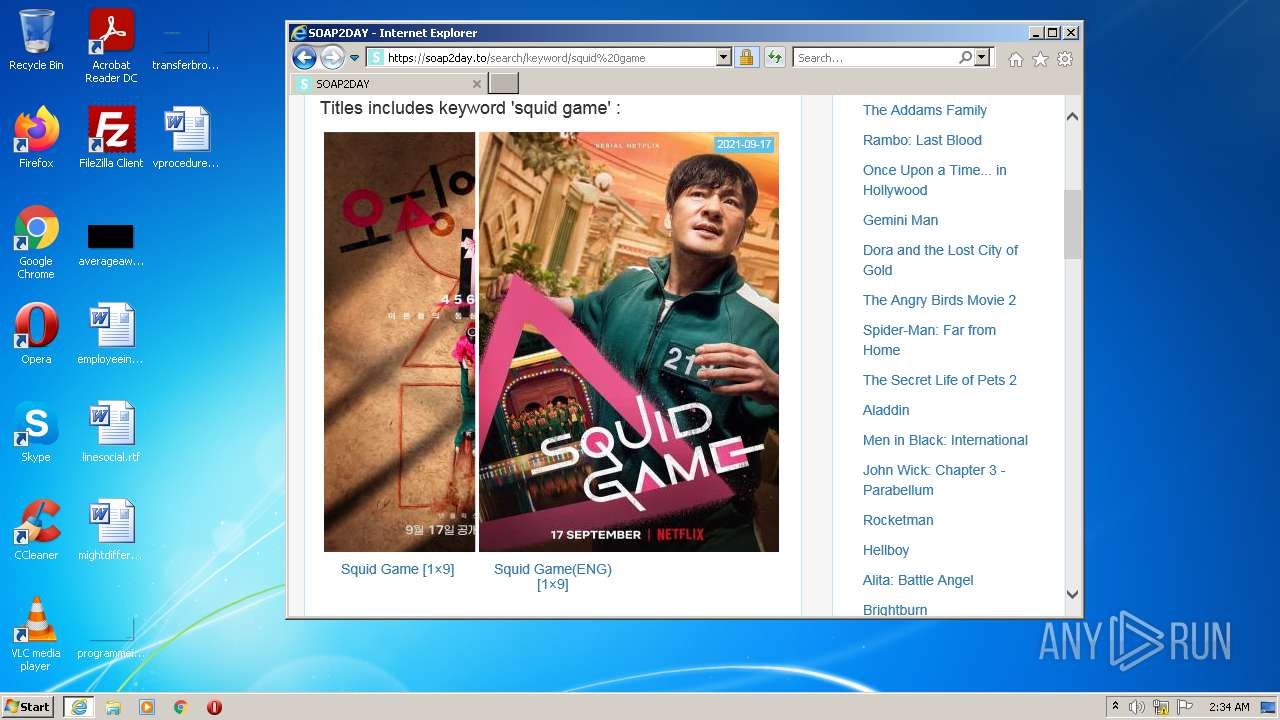The height and width of the screenshot is (720, 1280).
Task: Open the Start menu
Action: click(x=28, y=707)
